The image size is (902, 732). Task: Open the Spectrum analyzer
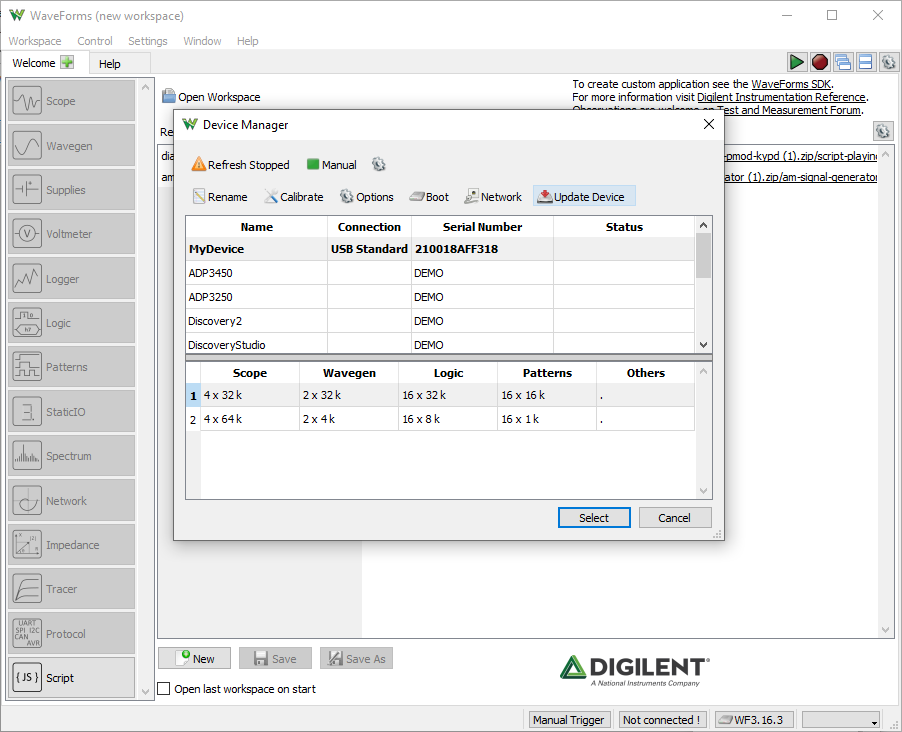71,456
